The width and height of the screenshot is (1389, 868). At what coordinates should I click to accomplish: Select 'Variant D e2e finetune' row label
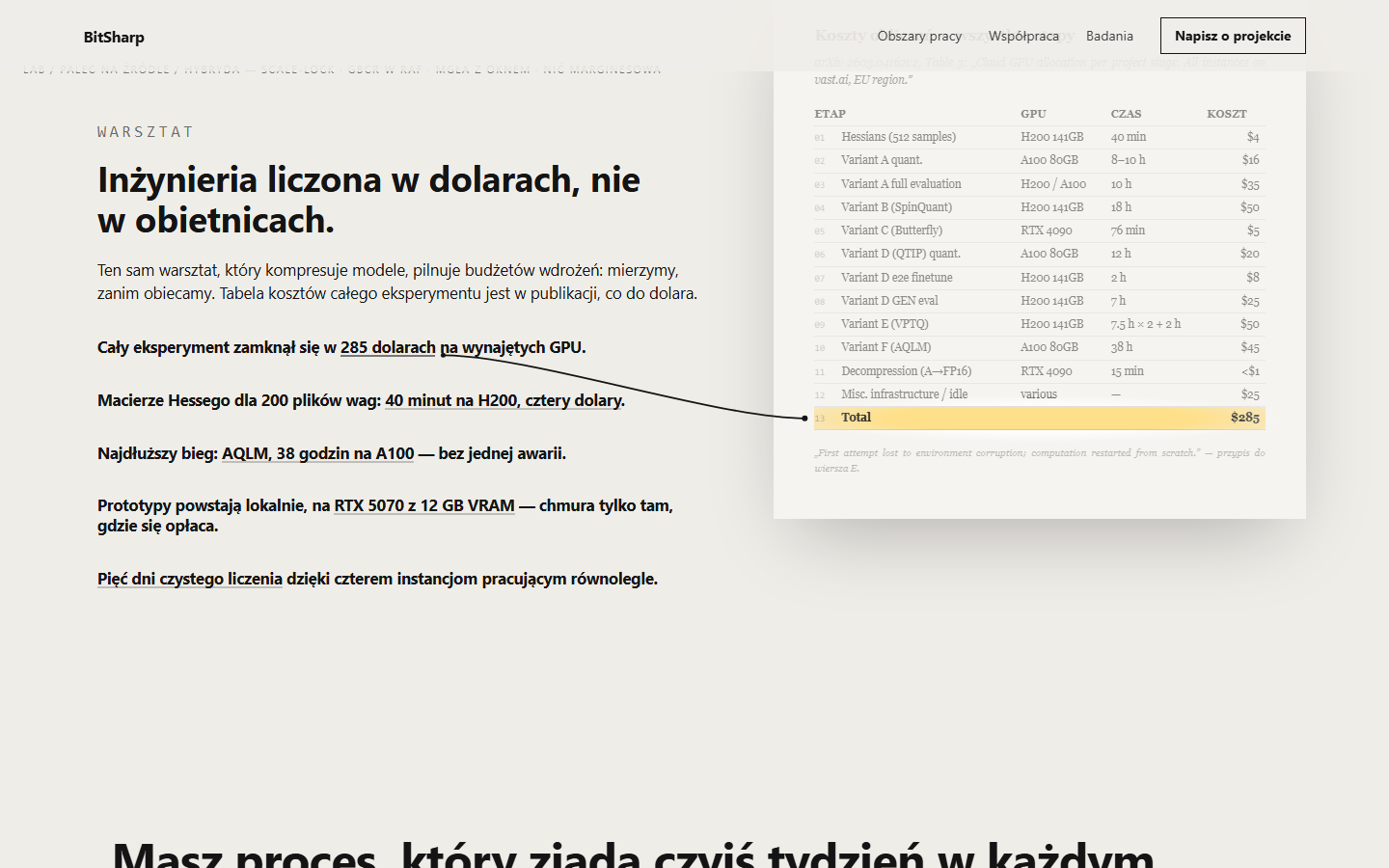(896, 278)
